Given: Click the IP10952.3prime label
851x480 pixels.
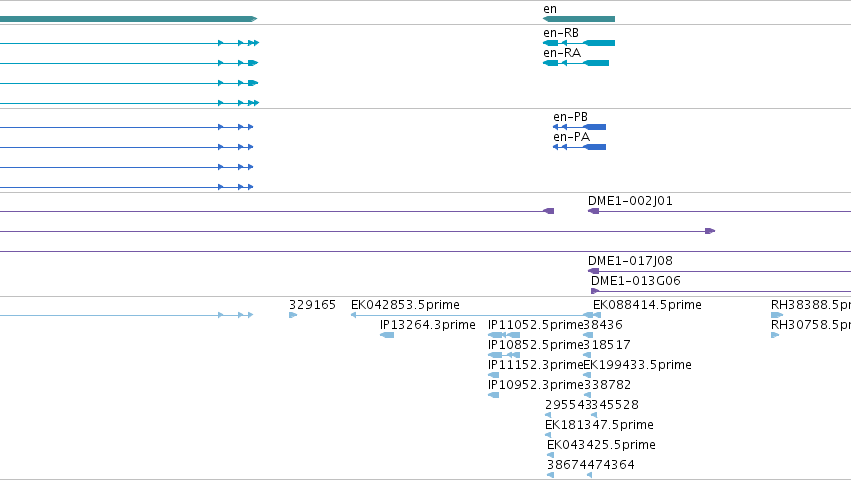Looking at the screenshot, I should 535,386.
